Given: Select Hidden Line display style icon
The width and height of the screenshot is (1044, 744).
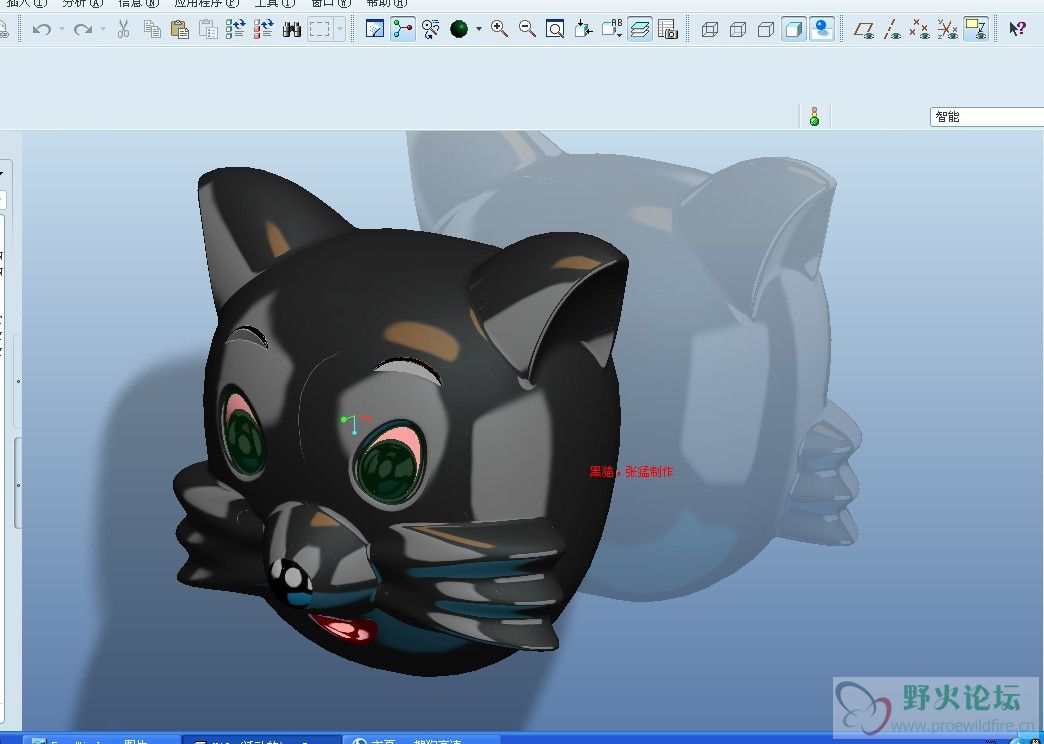Looking at the screenshot, I should [738, 29].
